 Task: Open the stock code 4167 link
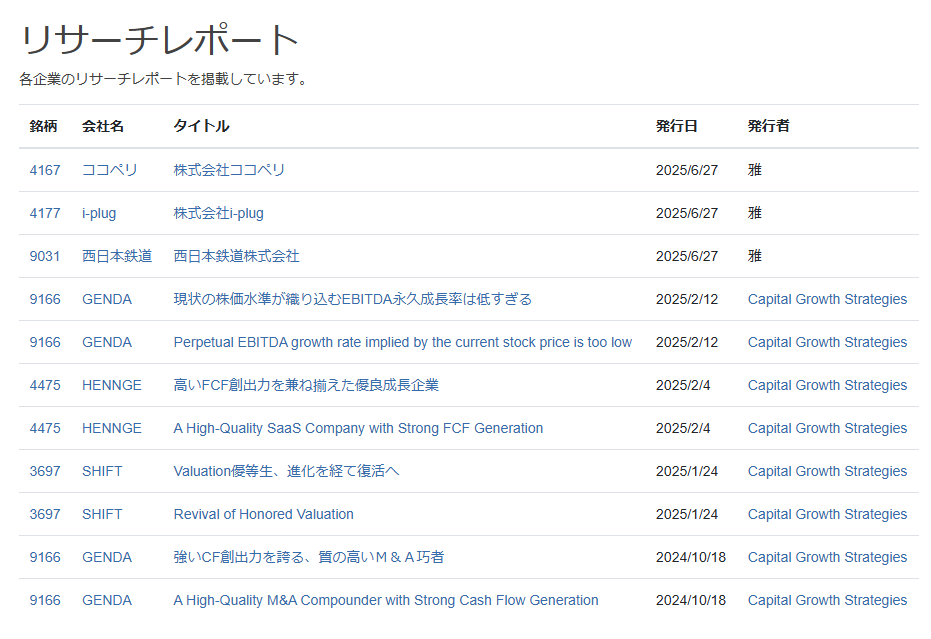pos(41,170)
